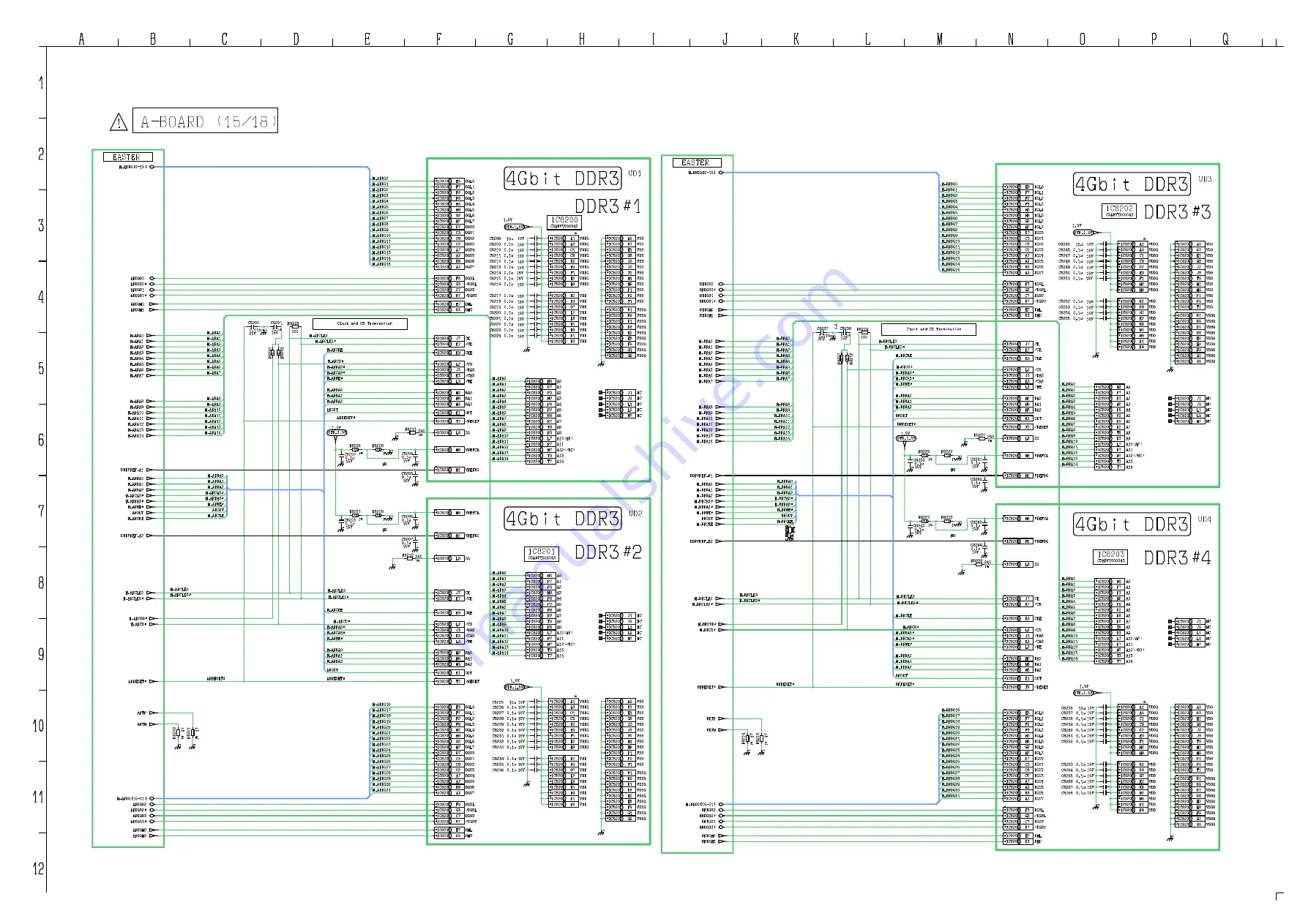
Task: Click row number 10 on the left ruler
Action: (39, 726)
